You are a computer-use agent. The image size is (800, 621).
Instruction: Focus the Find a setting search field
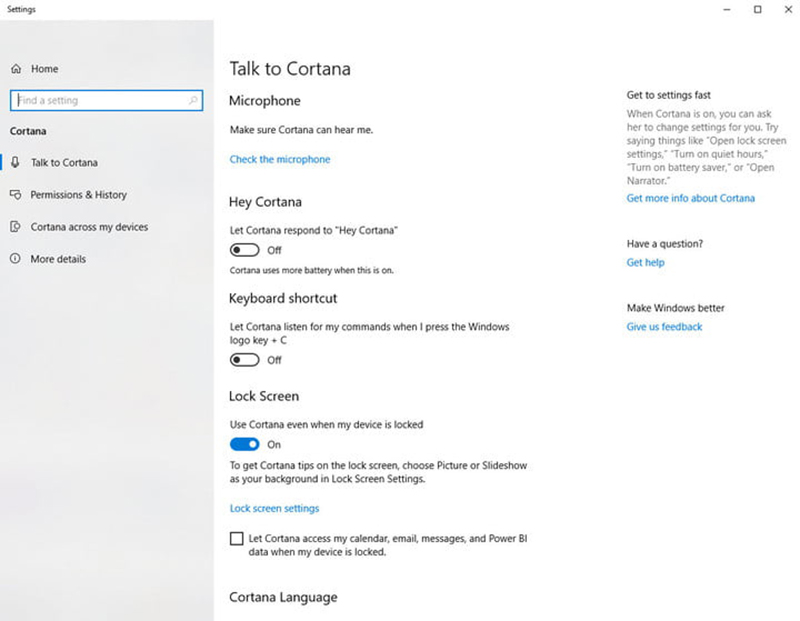[x=106, y=100]
